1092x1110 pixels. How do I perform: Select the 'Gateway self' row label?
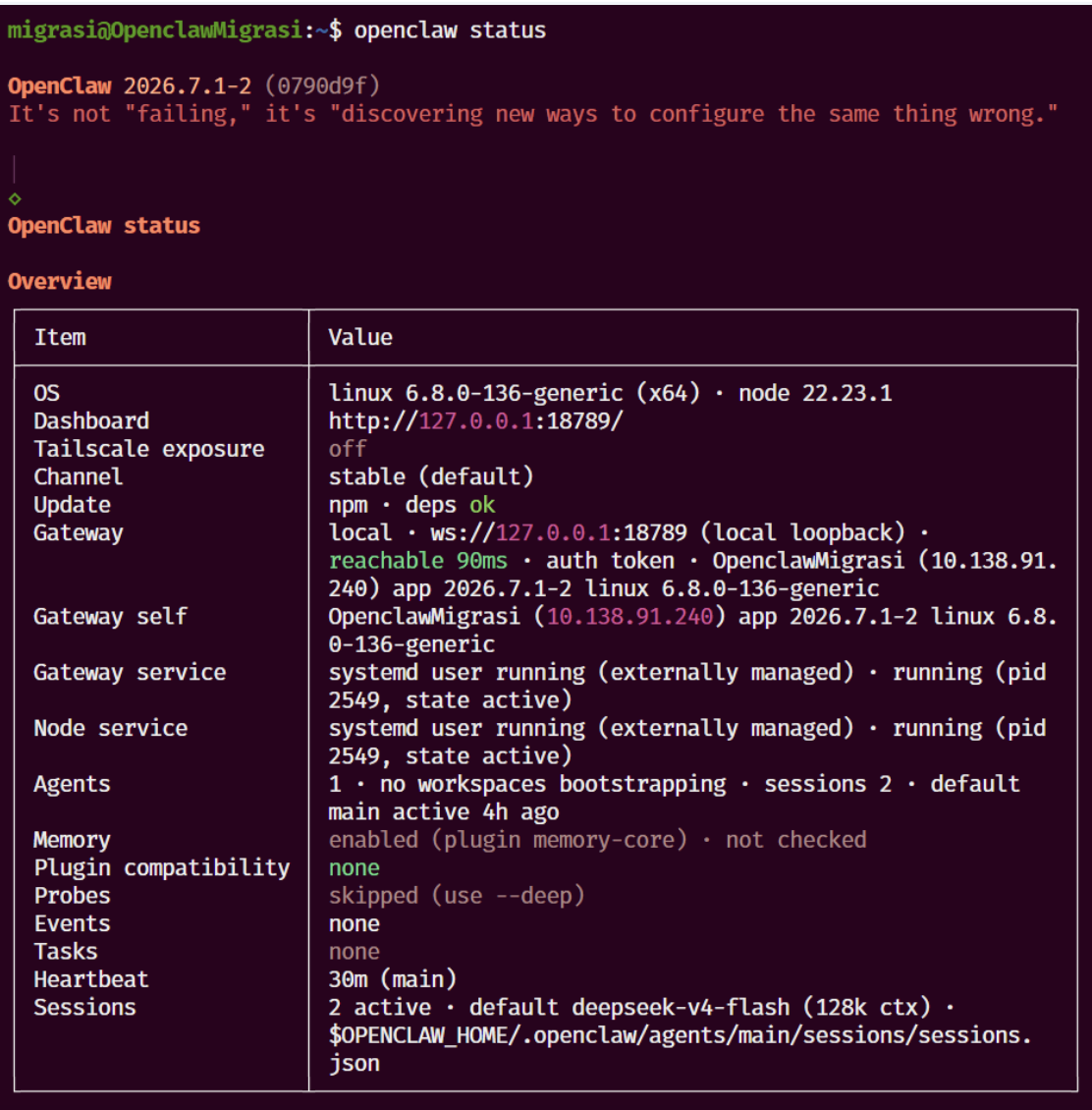(x=110, y=617)
